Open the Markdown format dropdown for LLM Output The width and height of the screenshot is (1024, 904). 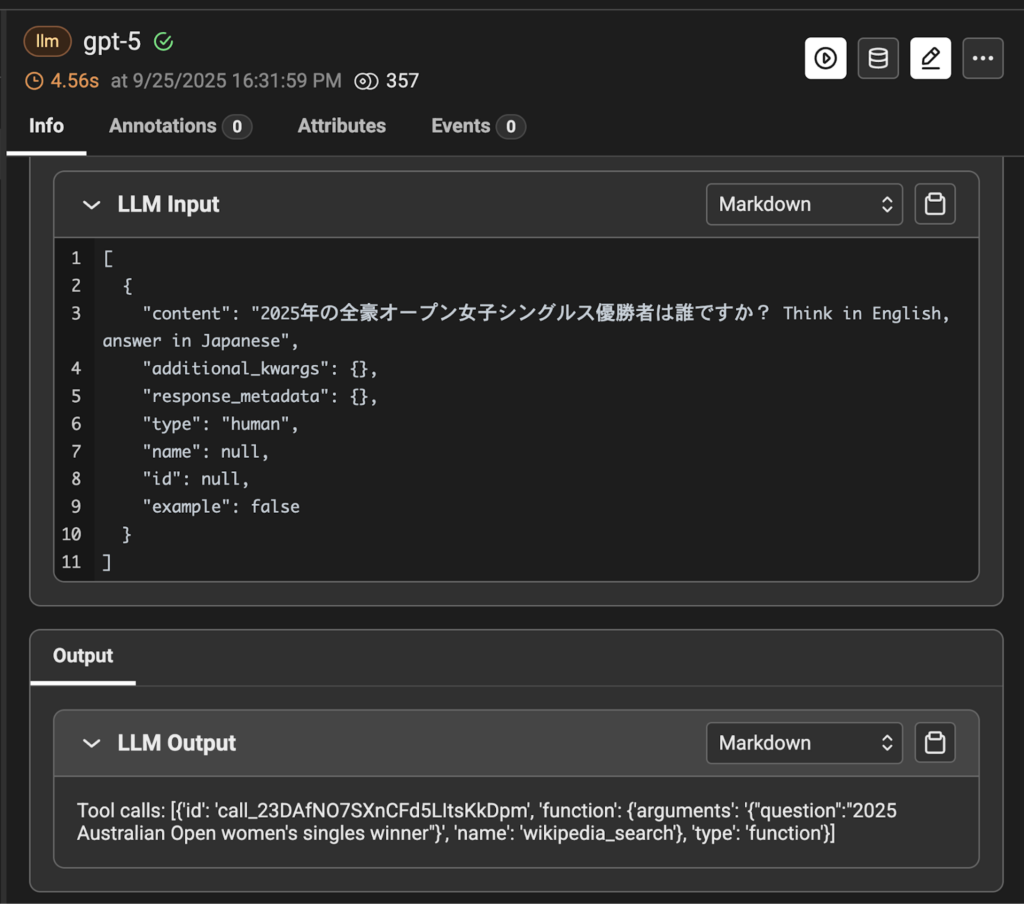click(804, 743)
